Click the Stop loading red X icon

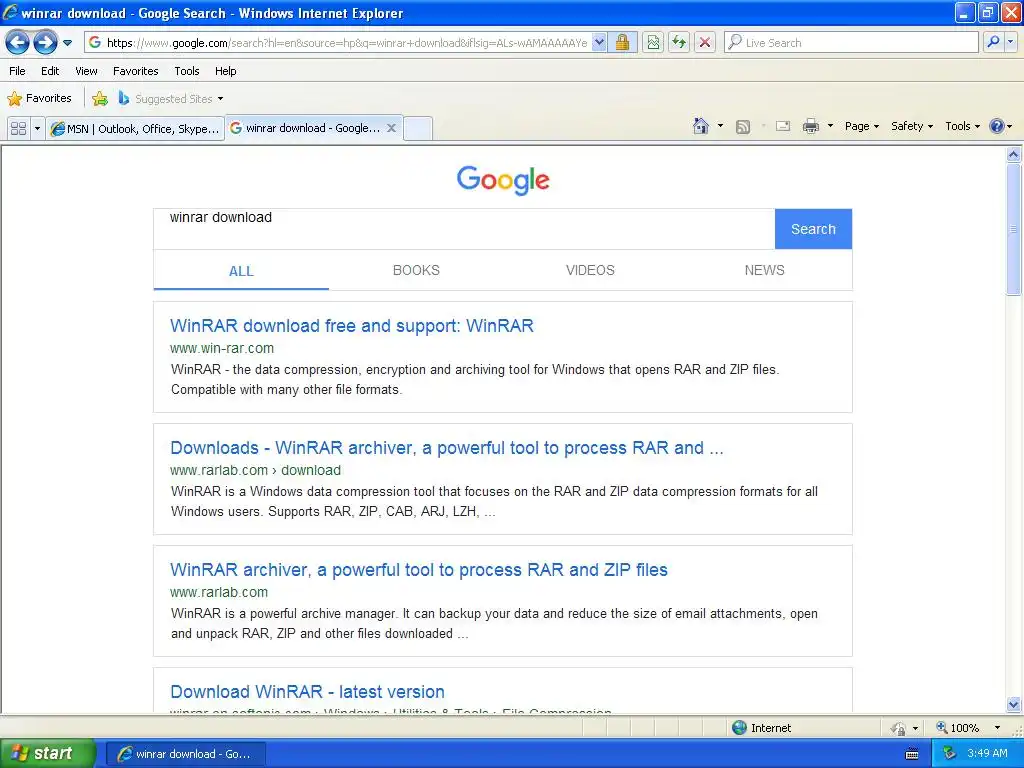tap(705, 42)
